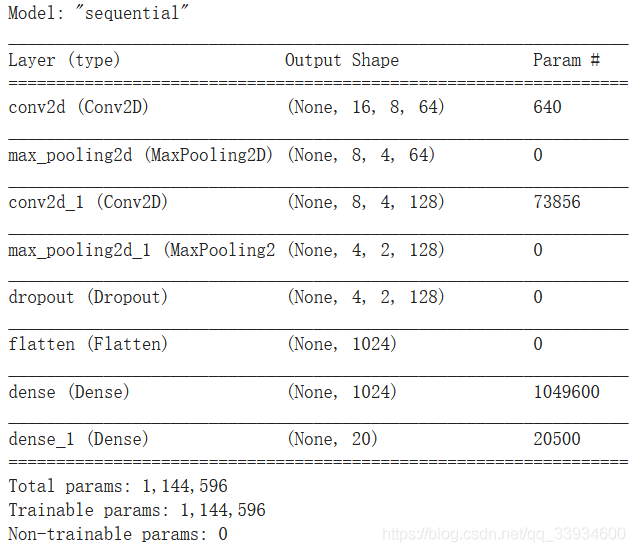Select the conv2d (Conv2D) layer name
This screenshot has width=635, height=552.
(78, 107)
